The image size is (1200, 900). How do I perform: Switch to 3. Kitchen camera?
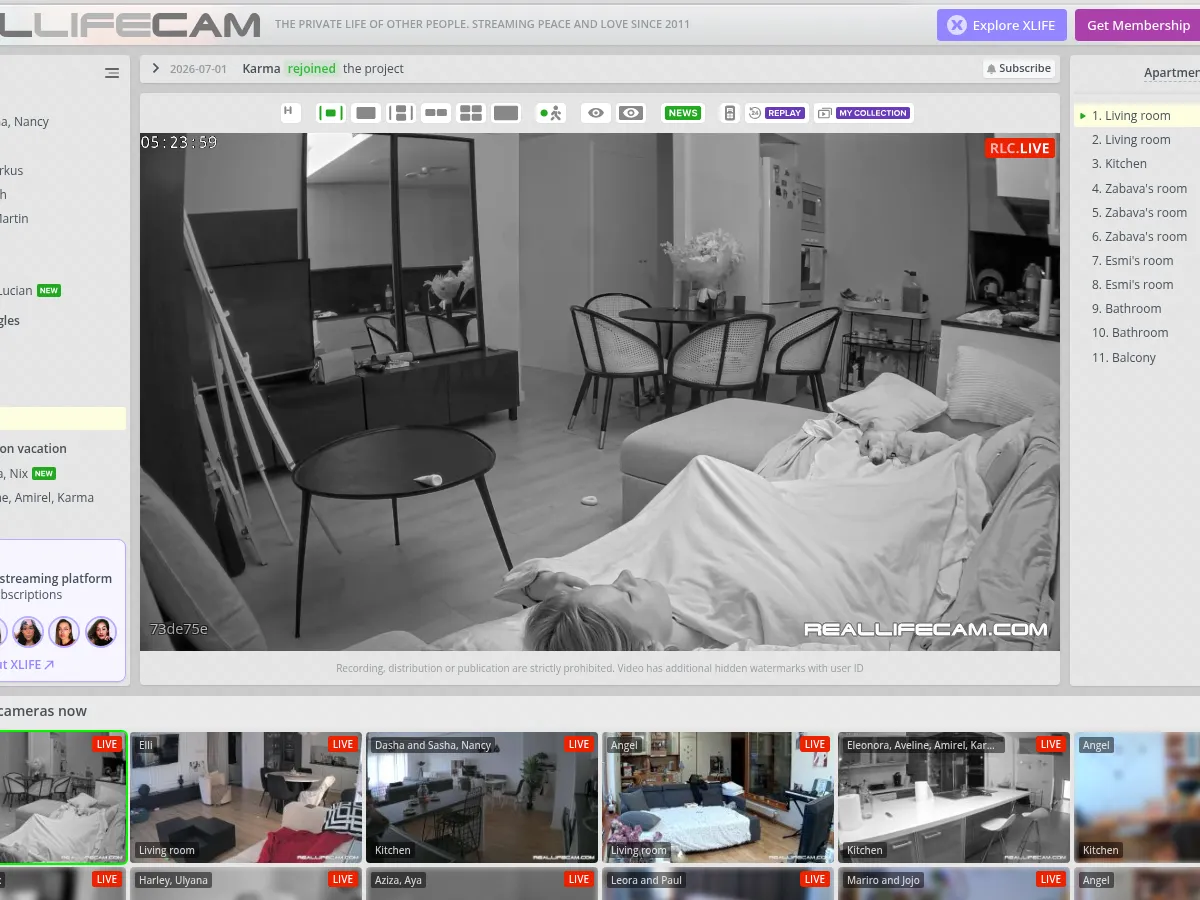tap(1137, 164)
